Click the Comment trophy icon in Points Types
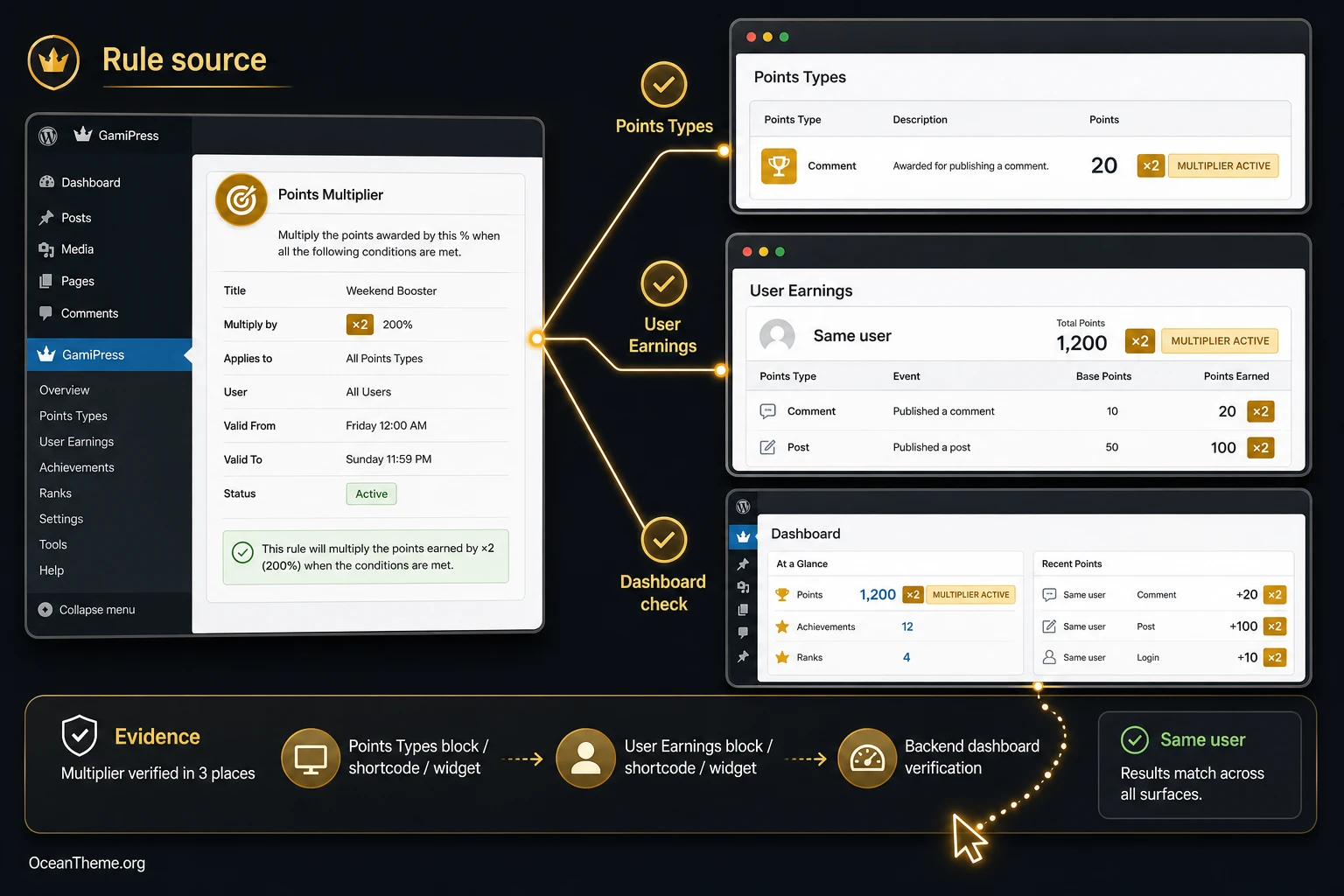 779,165
